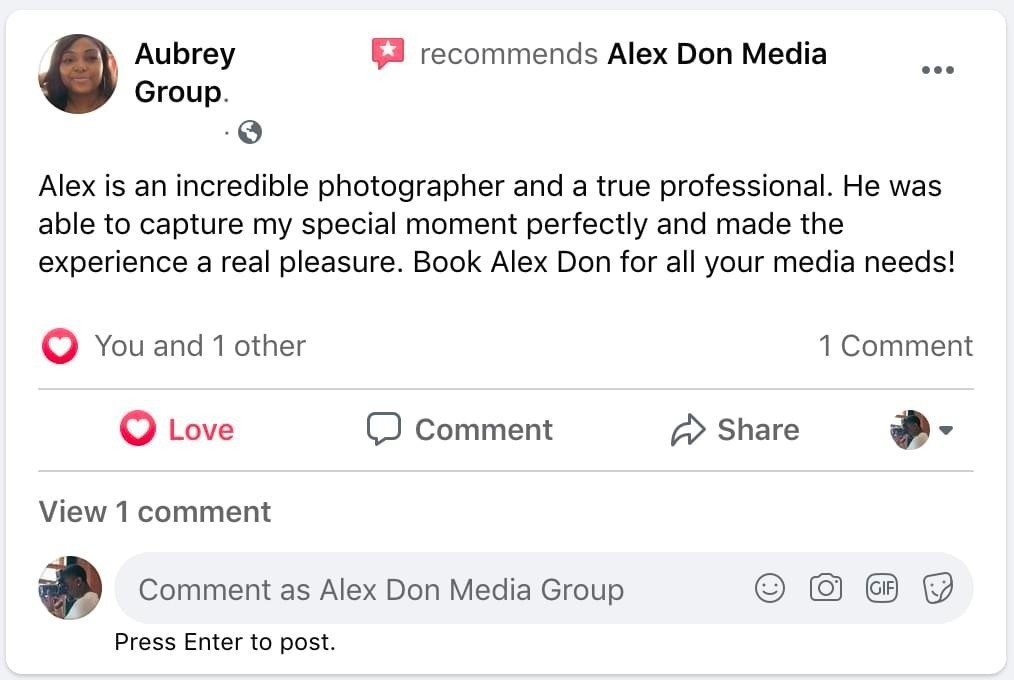The width and height of the screenshot is (1014, 680).
Task: Click the public globe privacy icon
Action: point(250,132)
